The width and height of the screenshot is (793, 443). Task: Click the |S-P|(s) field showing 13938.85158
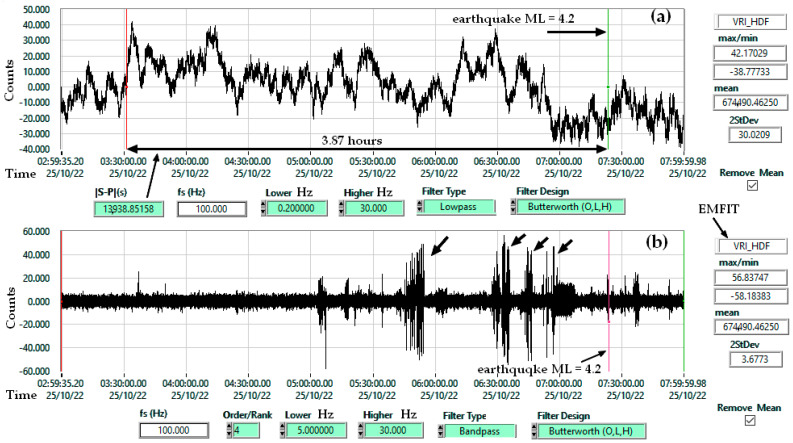pos(128,209)
